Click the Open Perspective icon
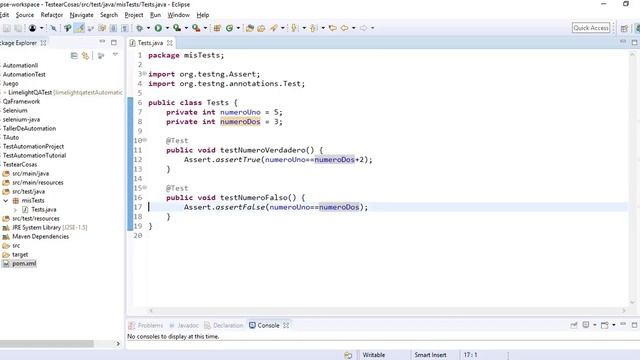 (x=624, y=28)
